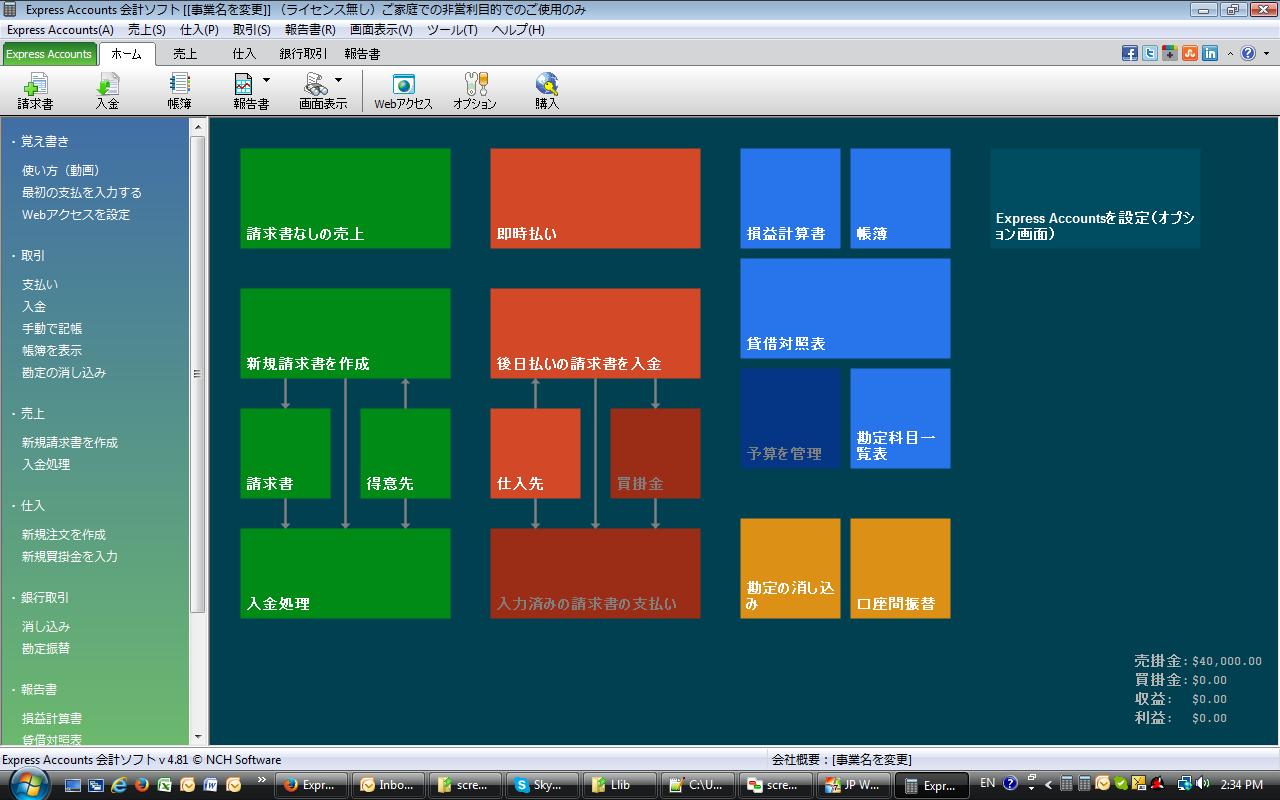The height and width of the screenshot is (800, 1280).
Task: Switch to the 売上 tab
Action: click(185, 54)
